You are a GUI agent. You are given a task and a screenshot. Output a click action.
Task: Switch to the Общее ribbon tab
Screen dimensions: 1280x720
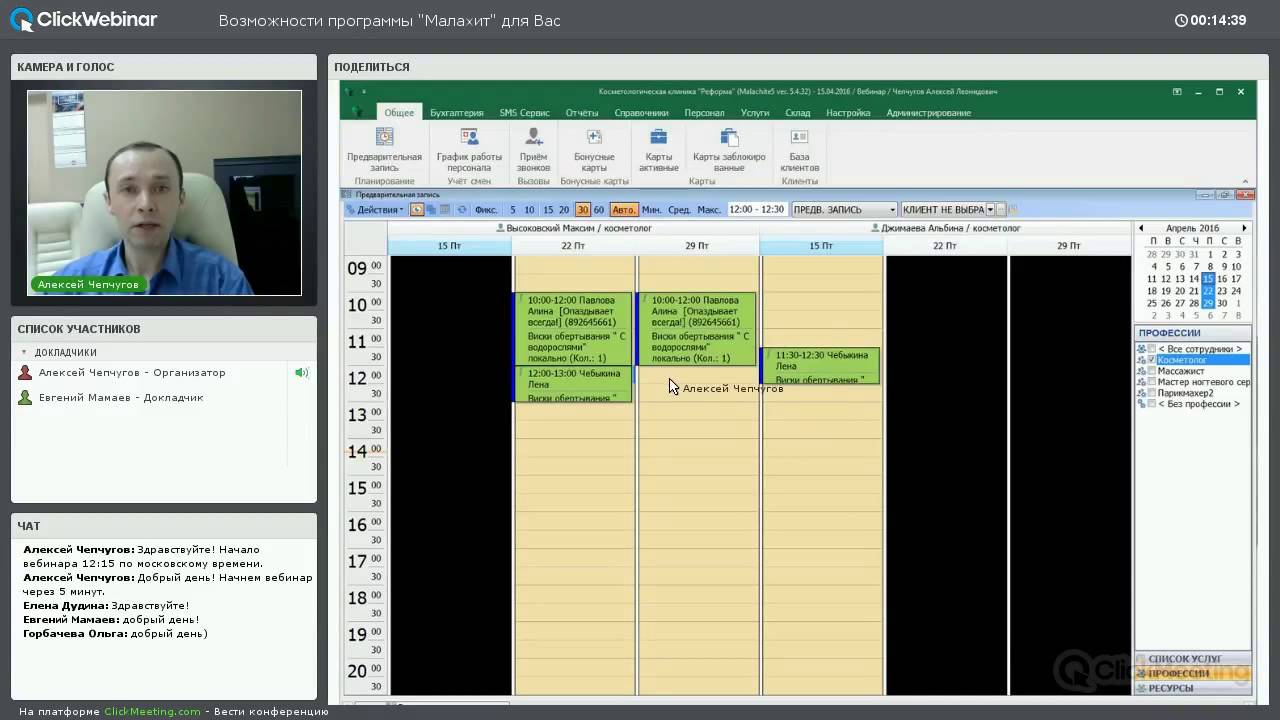[399, 113]
